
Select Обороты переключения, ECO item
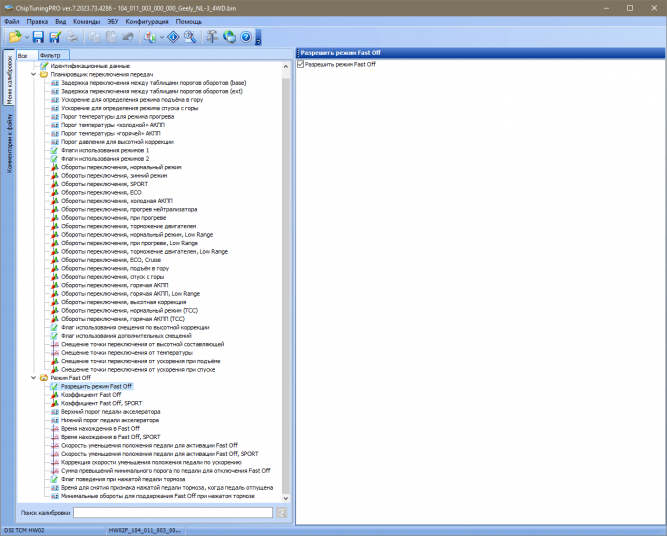tap(101, 193)
